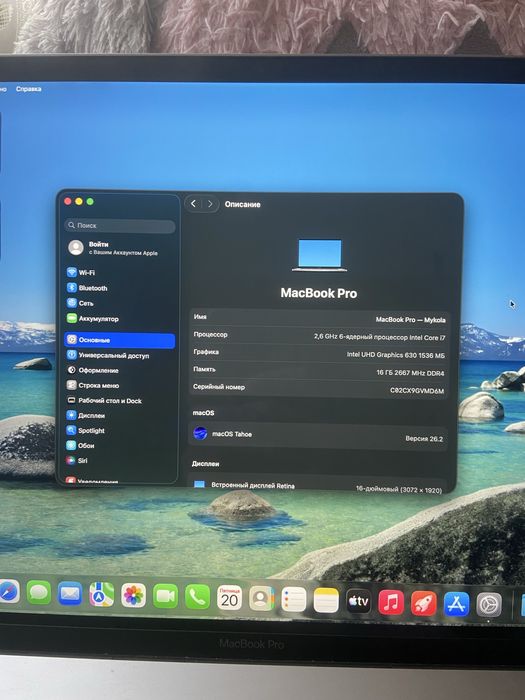Click the Версия 26.2 text
The width and height of the screenshot is (525, 700).
point(424,439)
